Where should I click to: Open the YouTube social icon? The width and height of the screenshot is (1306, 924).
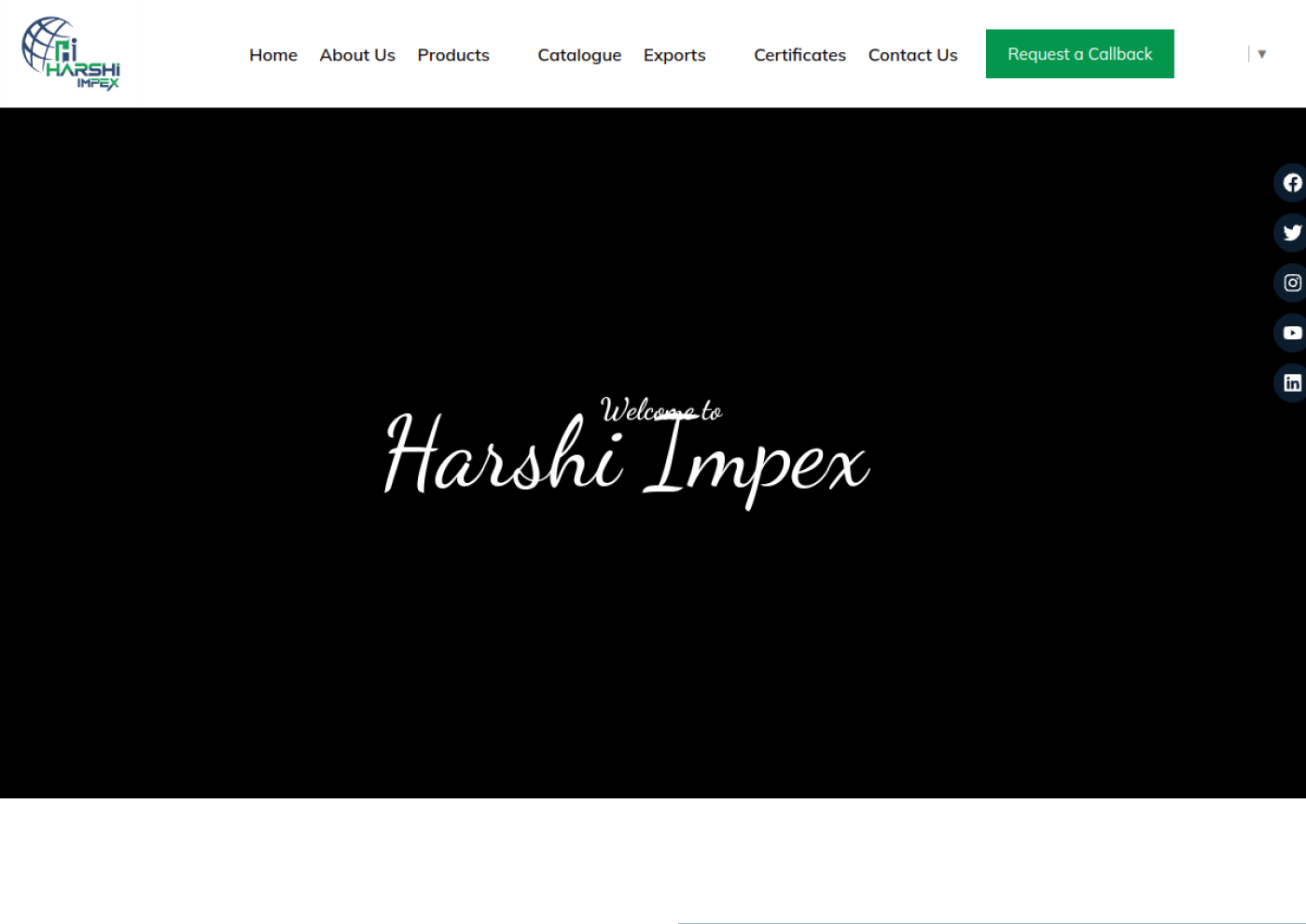coord(1291,333)
